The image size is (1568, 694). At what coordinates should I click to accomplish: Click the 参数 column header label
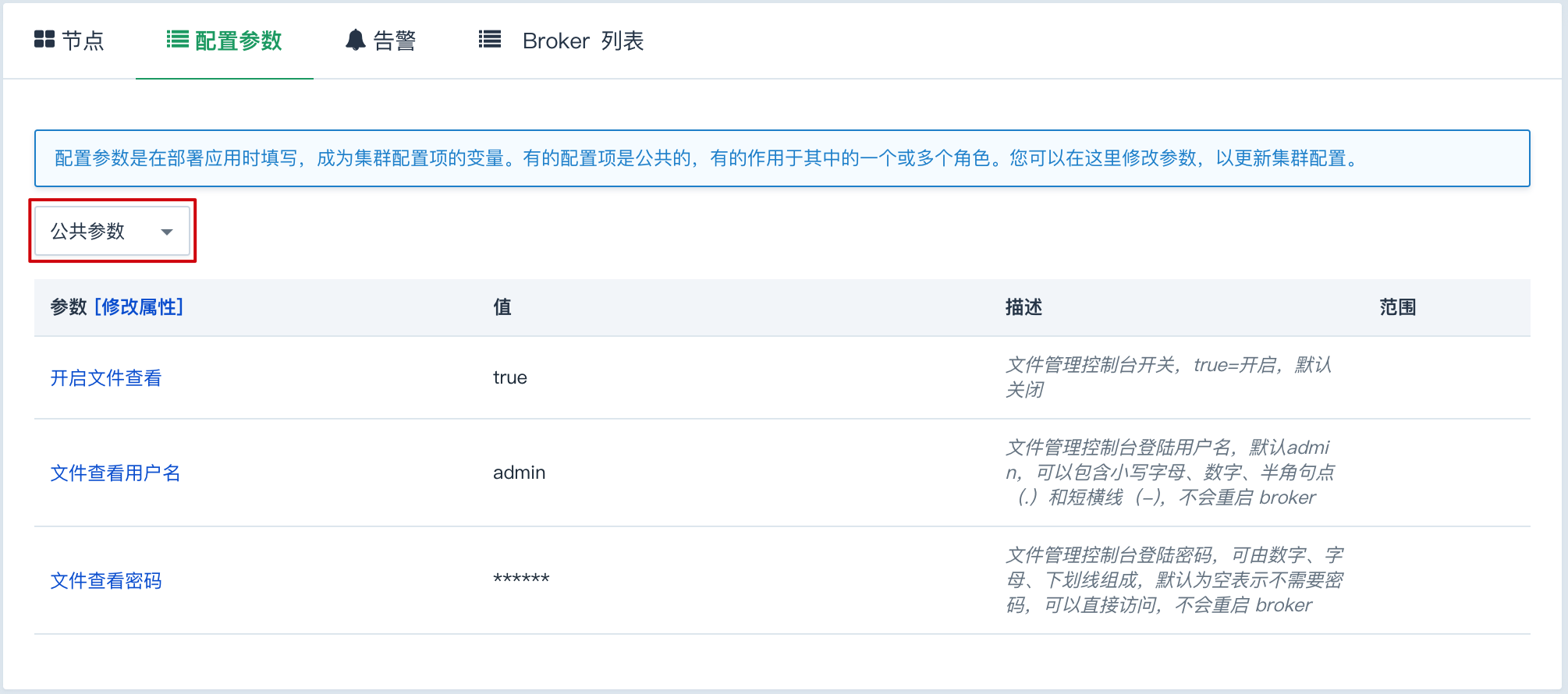[x=69, y=307]
